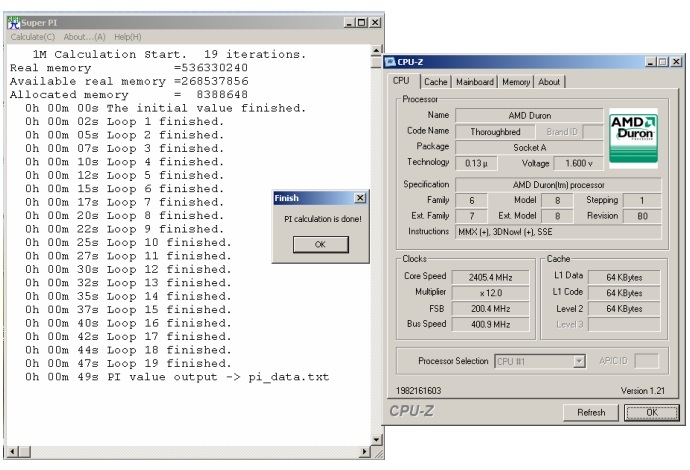Click the CPU-Z title bar icon

coord(390,62)
